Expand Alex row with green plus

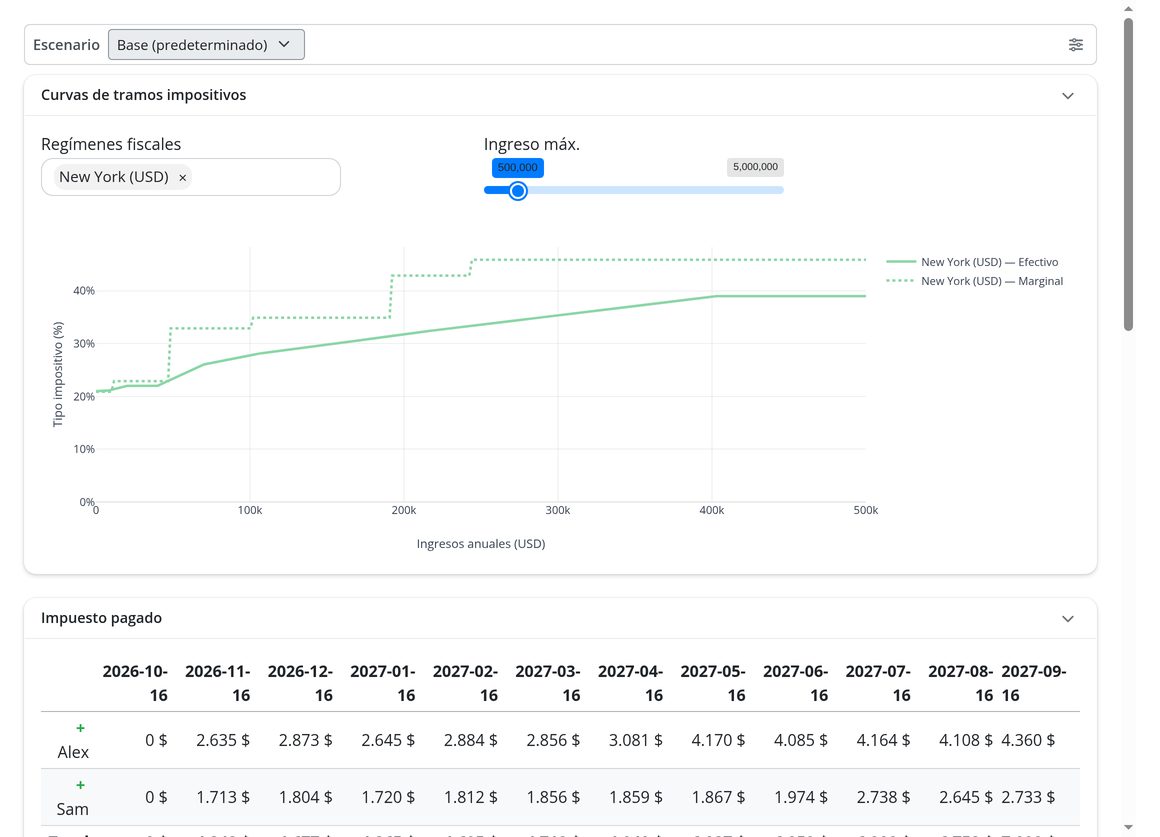coord(80,728)
